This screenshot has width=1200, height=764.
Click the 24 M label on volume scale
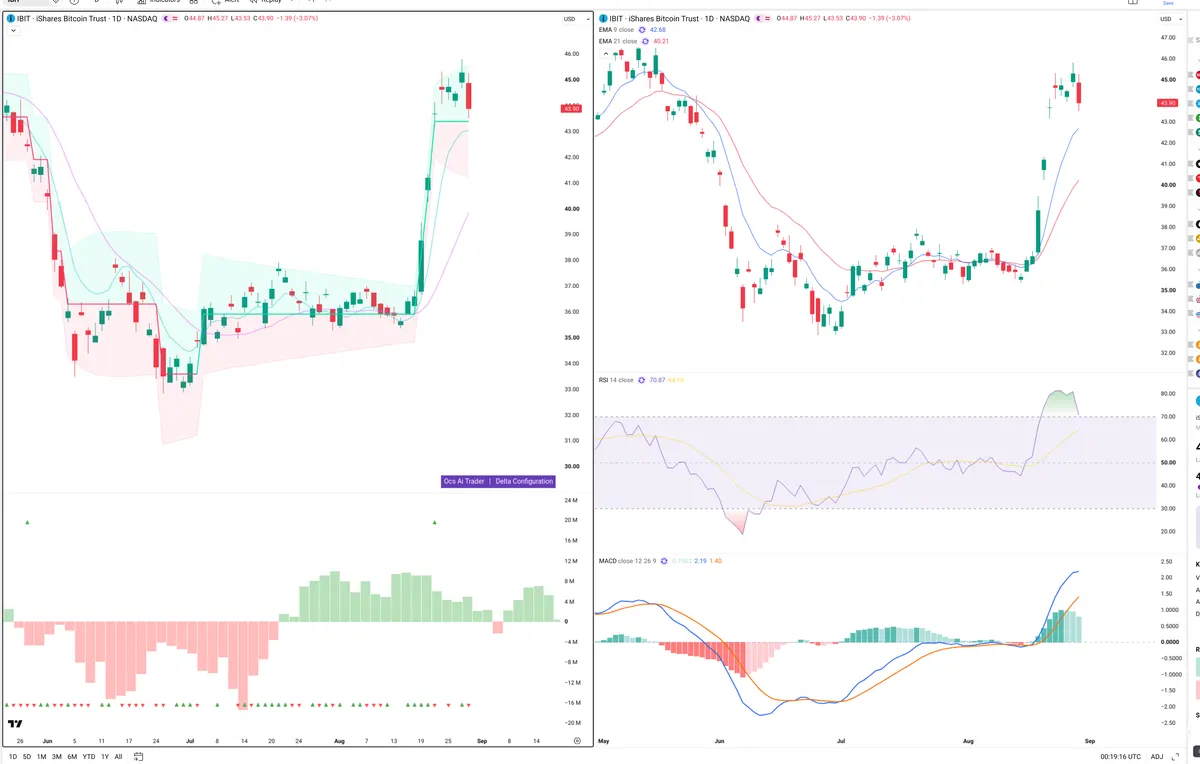coord(572,500)
